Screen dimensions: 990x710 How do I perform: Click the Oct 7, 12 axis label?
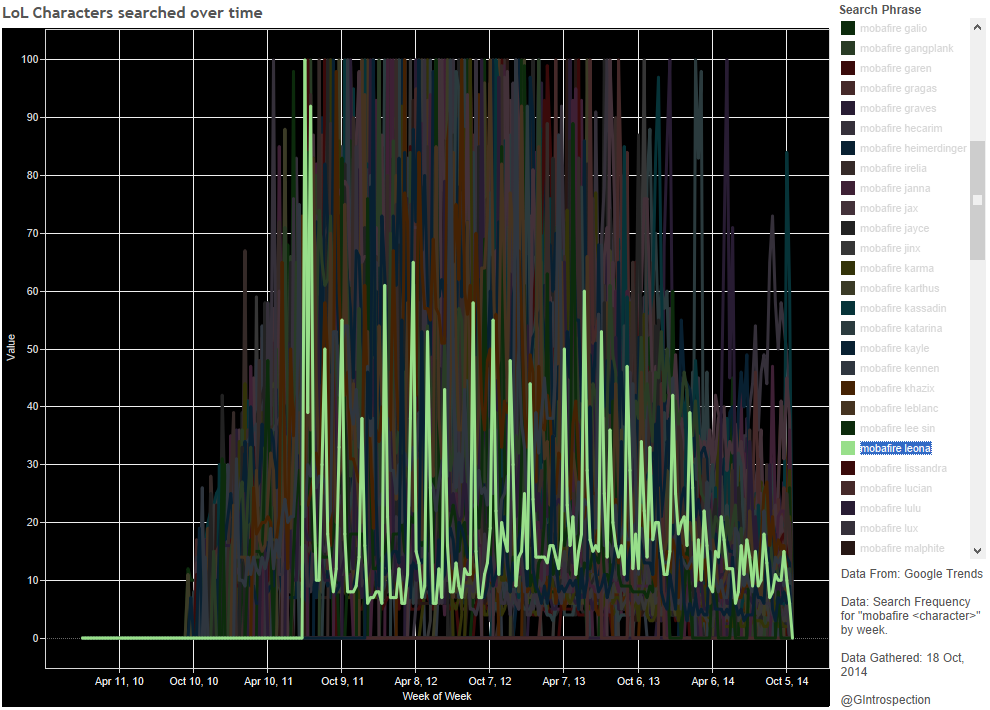point(490,681)
